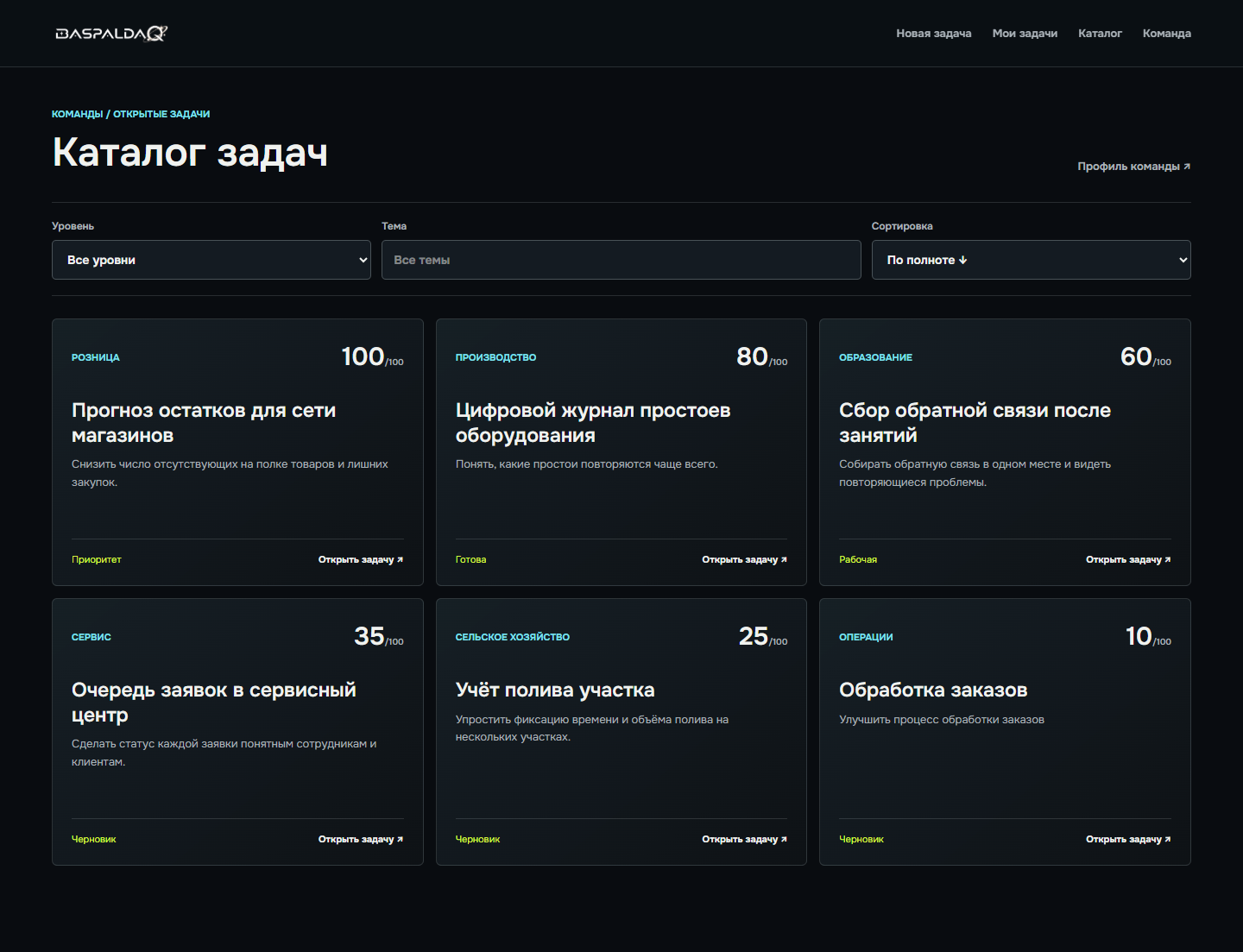The height and width of the screenshot is (952, 1243).
Task: Open task Обработка заказов
Action: 1129,840
